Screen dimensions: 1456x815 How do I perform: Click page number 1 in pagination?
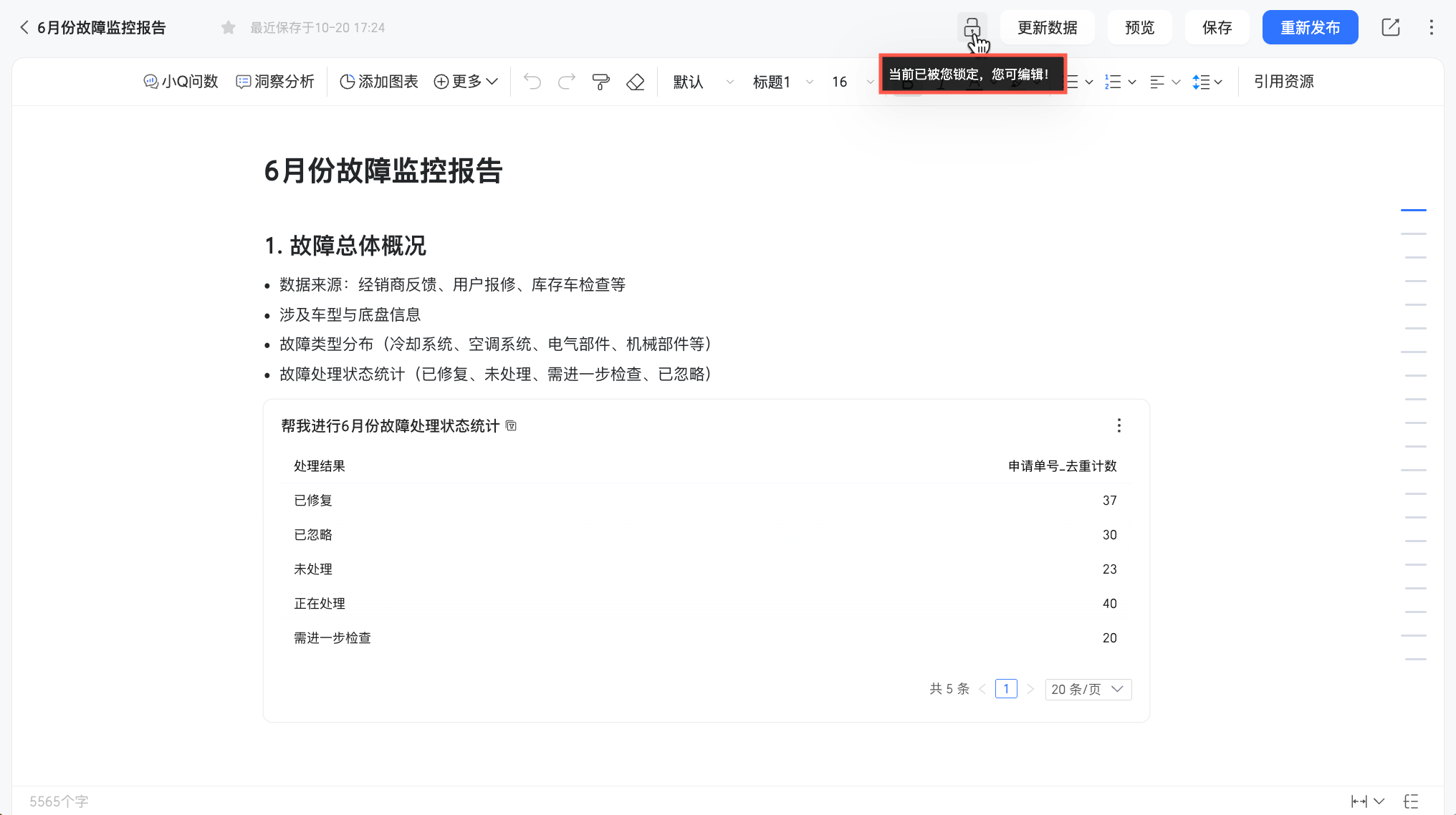pos(1006,689)
